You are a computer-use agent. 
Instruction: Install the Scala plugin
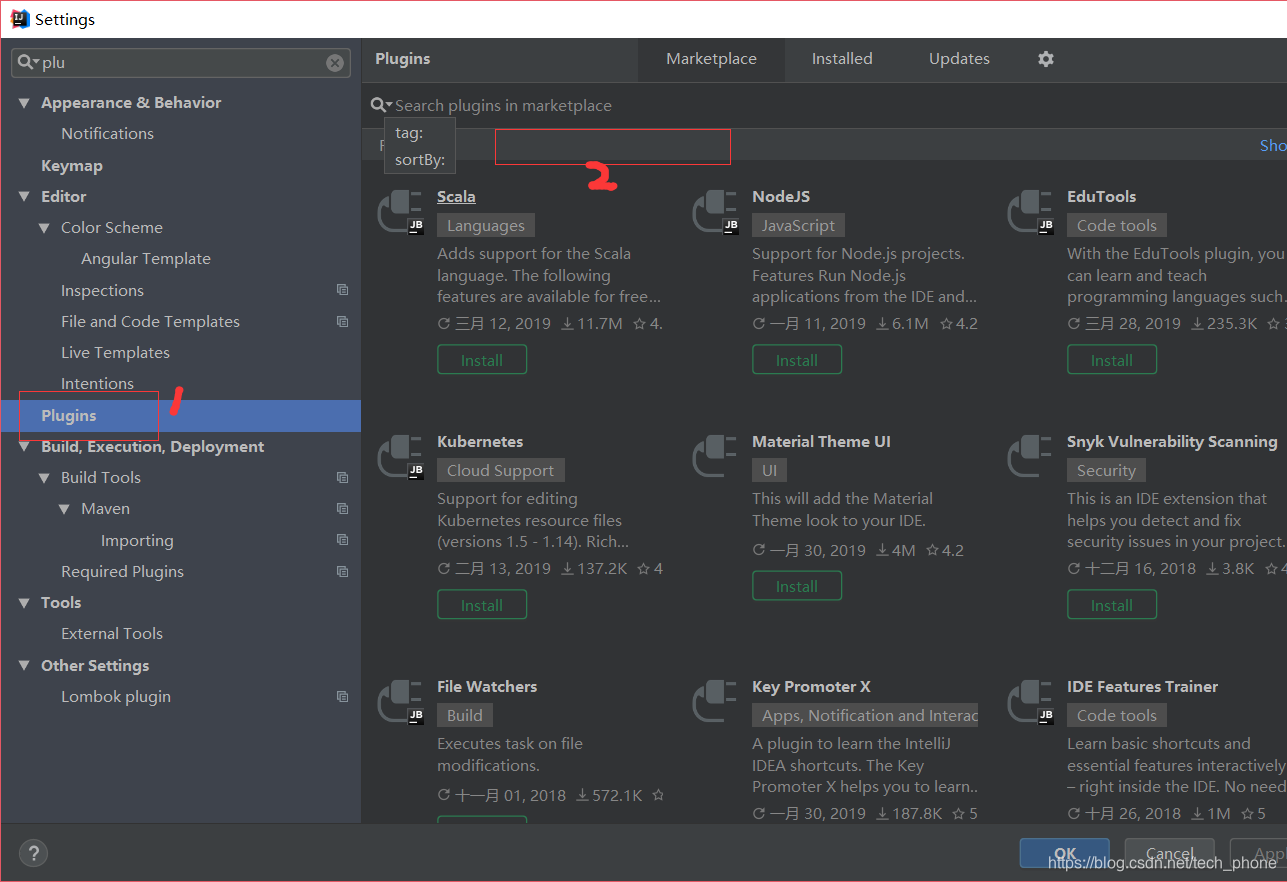pos(482,360)
